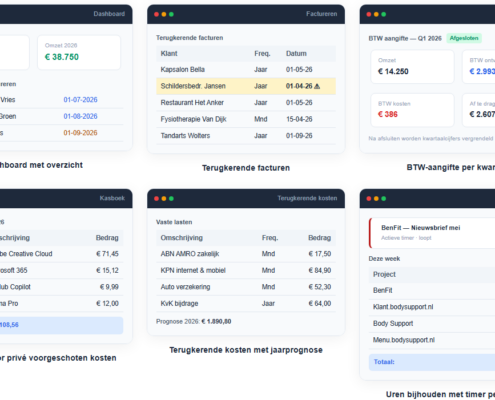Click the € 15,12 amount in Kasboek

[x=107, y=270]
